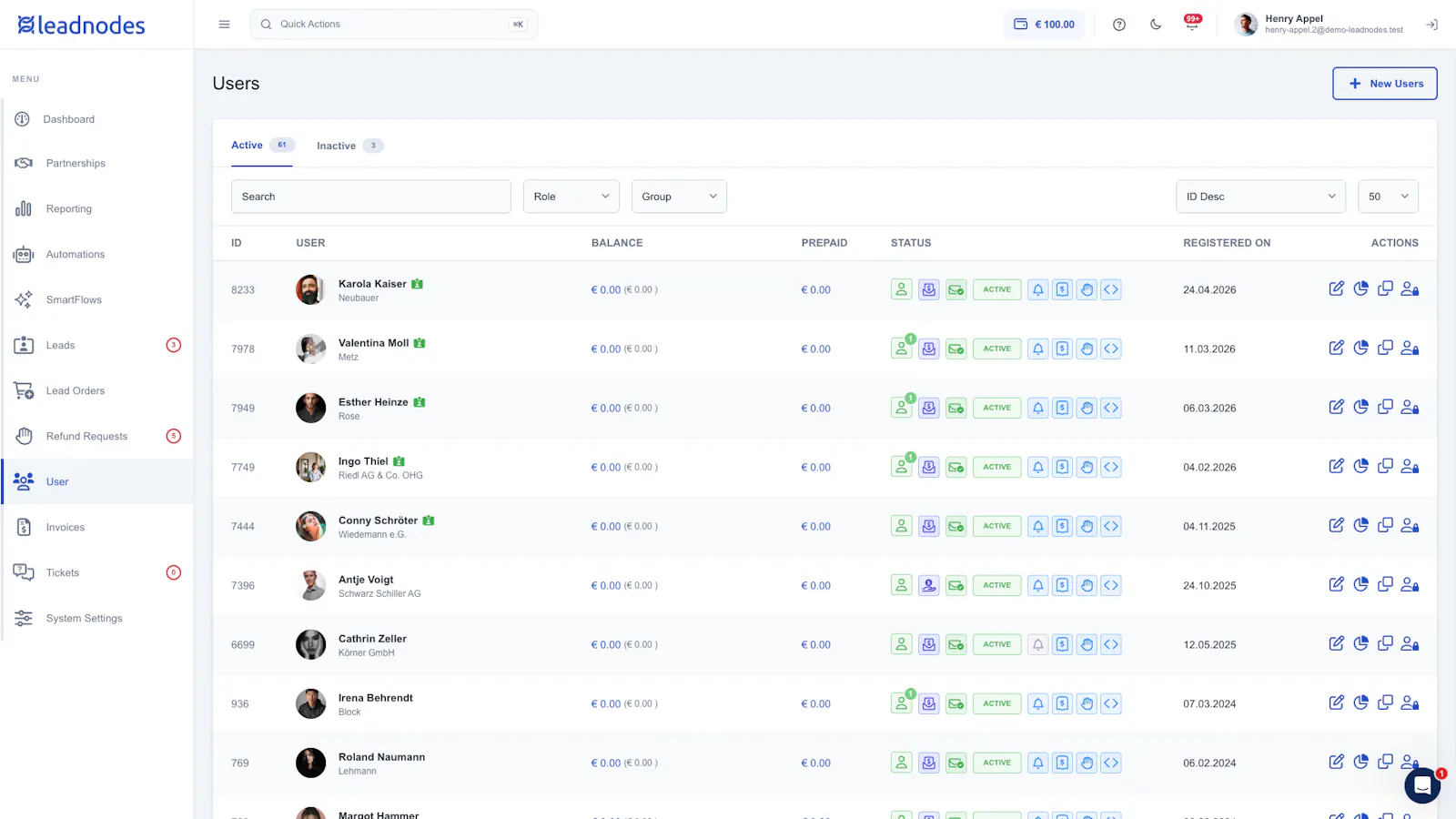The width and height of the screenshot is (1456, 819).
Task: Click the leadnodes logo
Action: [x=81, y=25]
